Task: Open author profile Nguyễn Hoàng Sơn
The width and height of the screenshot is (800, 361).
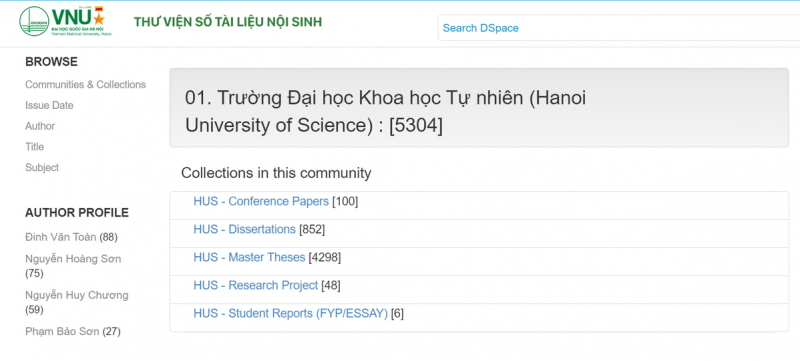Action: 73,259
